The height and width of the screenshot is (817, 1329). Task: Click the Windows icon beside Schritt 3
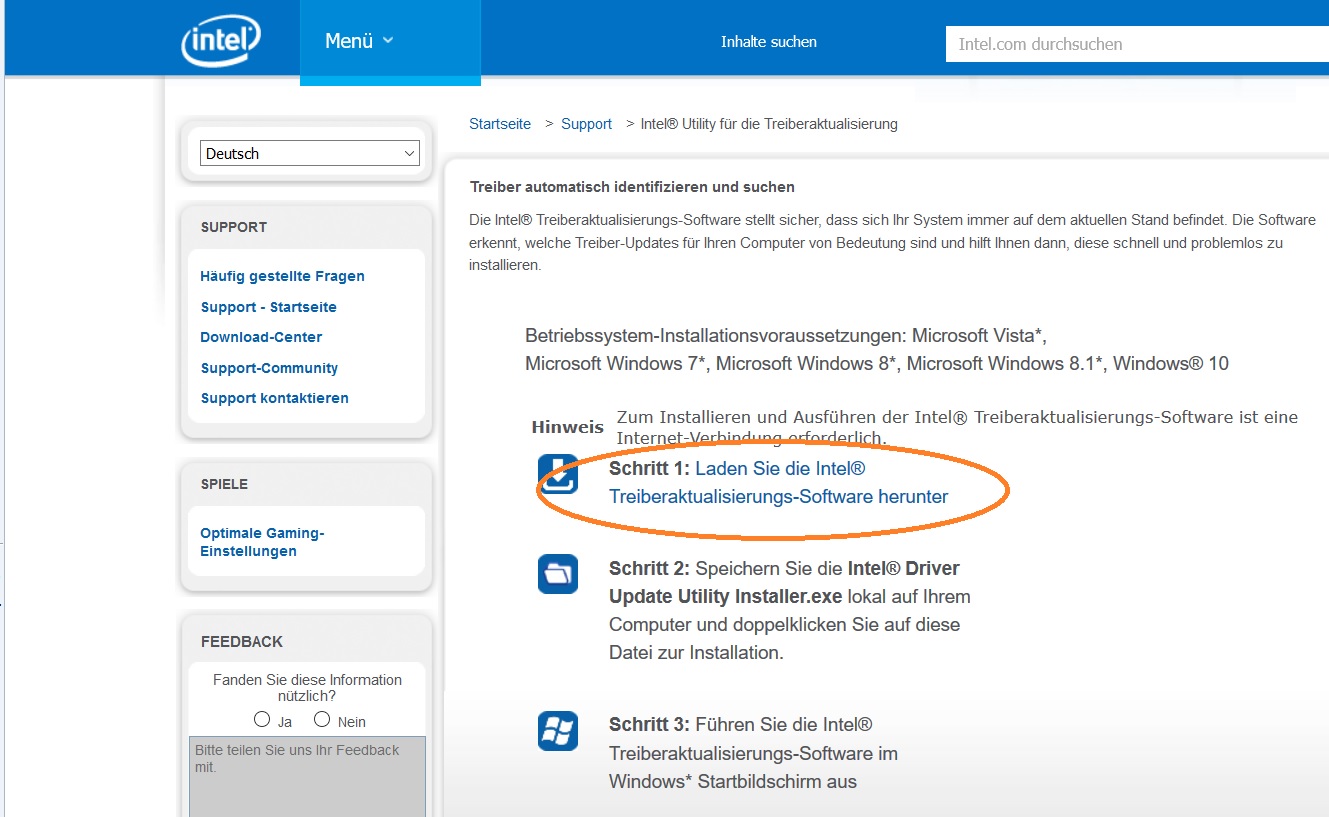558,731
